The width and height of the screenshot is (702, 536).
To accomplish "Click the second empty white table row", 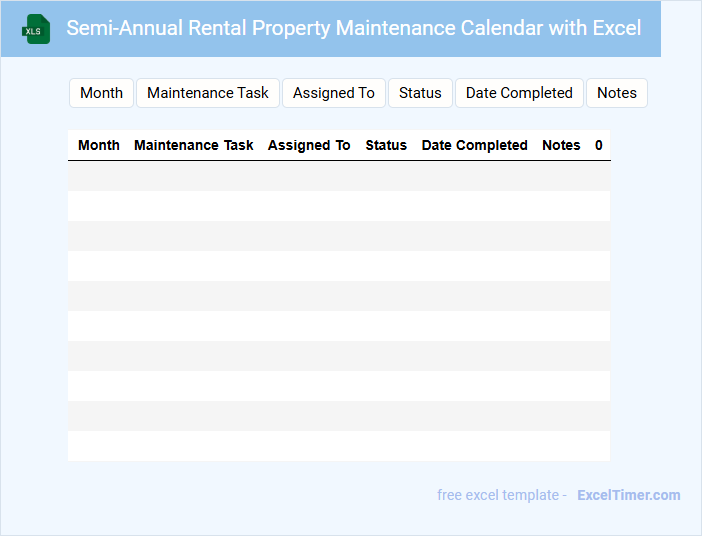I will point(339,266).
